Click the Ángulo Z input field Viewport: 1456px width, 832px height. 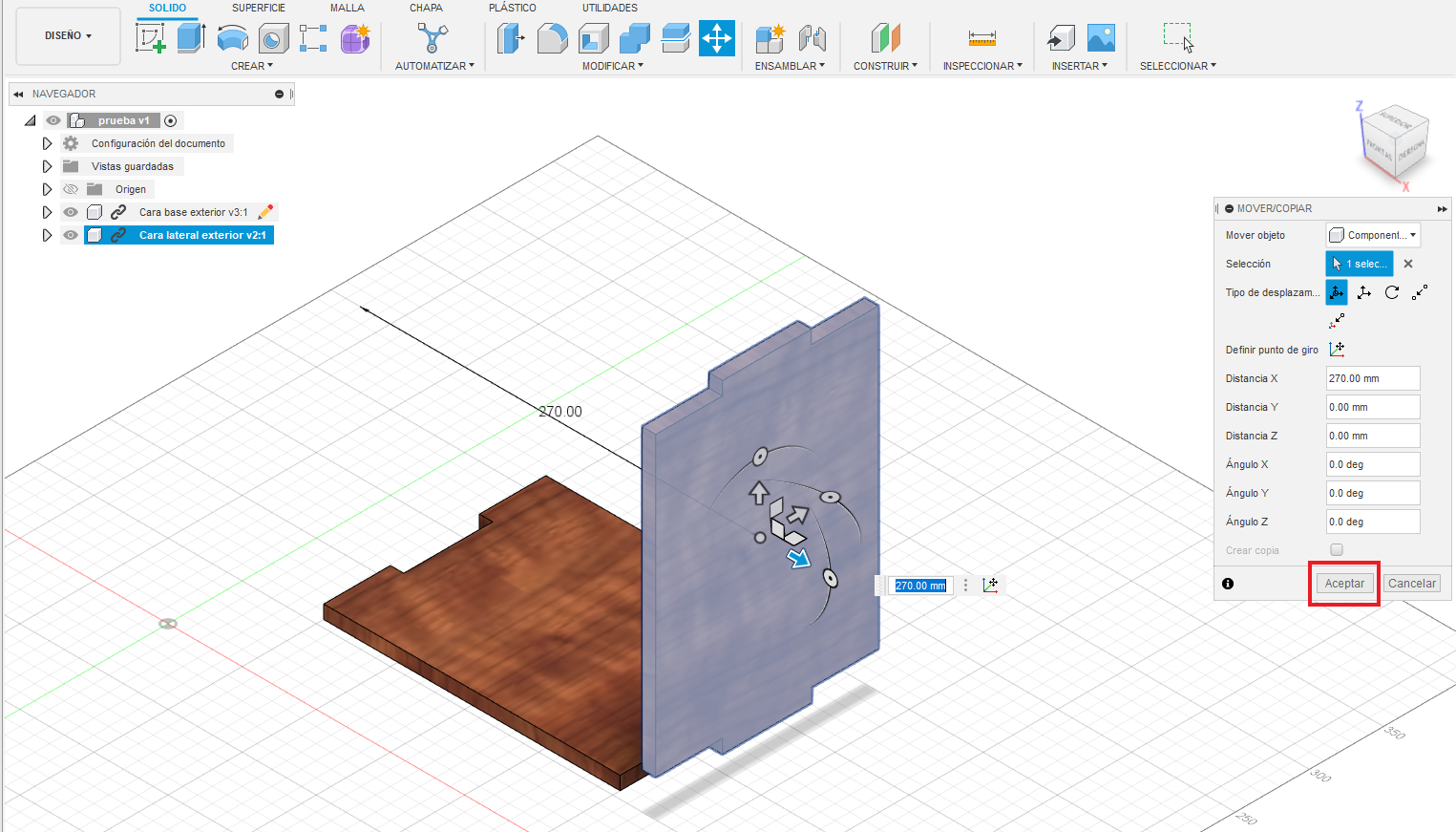1373,522
